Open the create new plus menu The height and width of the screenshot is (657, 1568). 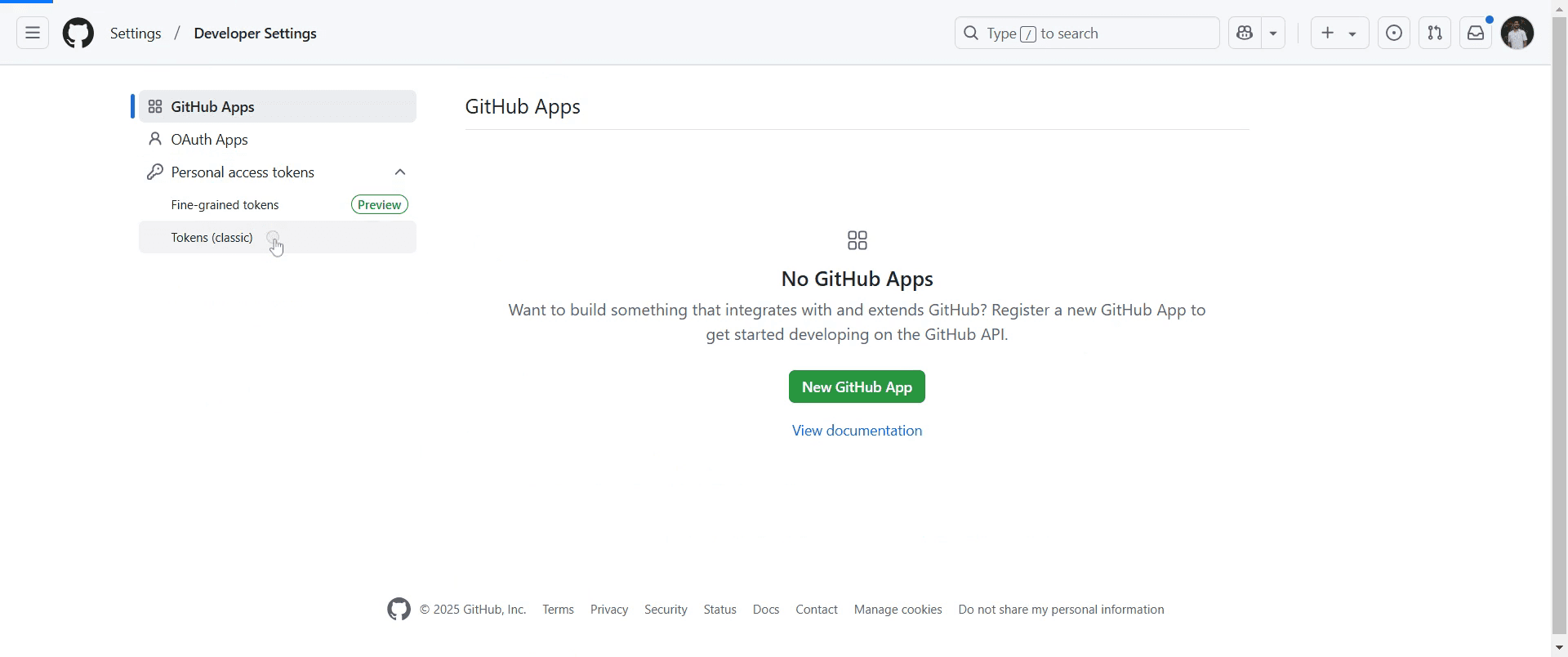tap(1339, 34)
